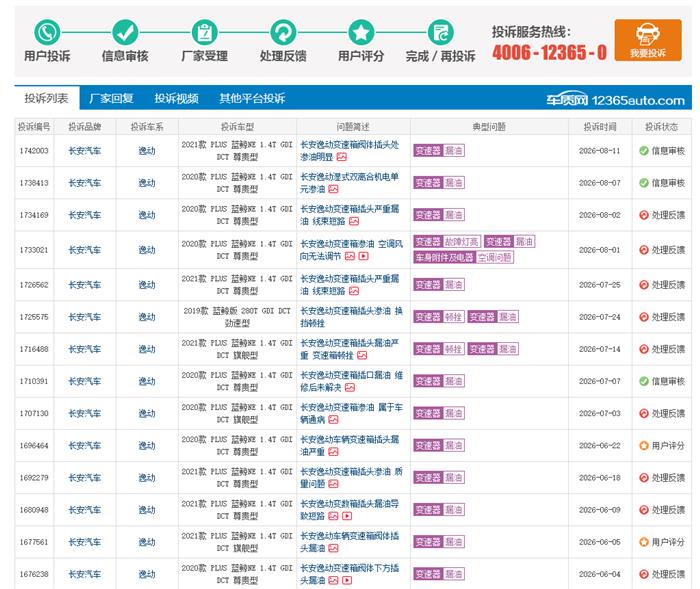The image size is (700, 589).
Task: Open image icon for complaint 1726562
Action: (x=354, y=291)
